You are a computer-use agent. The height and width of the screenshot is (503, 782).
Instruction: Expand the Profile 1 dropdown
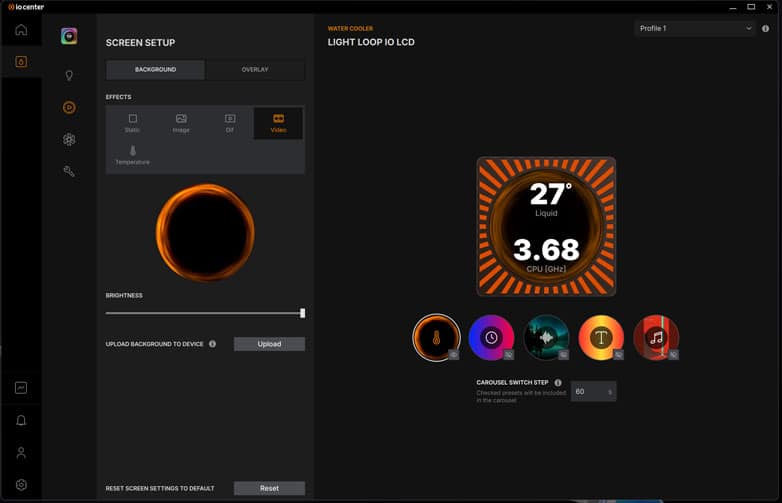click(x=695, y=29)
